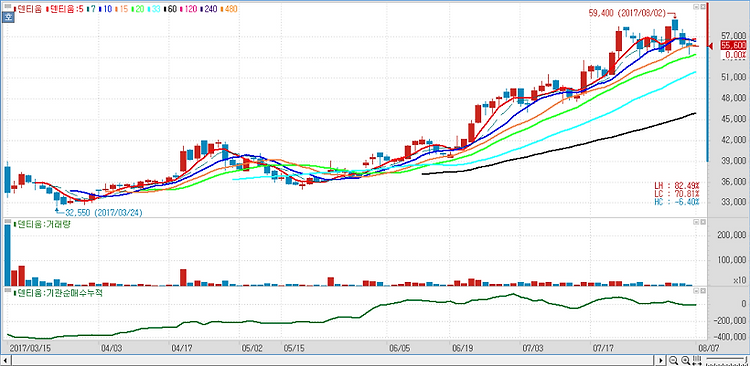750x366 pixels.
Task: Click the tall first volume bar
Action: click(7, 255)
